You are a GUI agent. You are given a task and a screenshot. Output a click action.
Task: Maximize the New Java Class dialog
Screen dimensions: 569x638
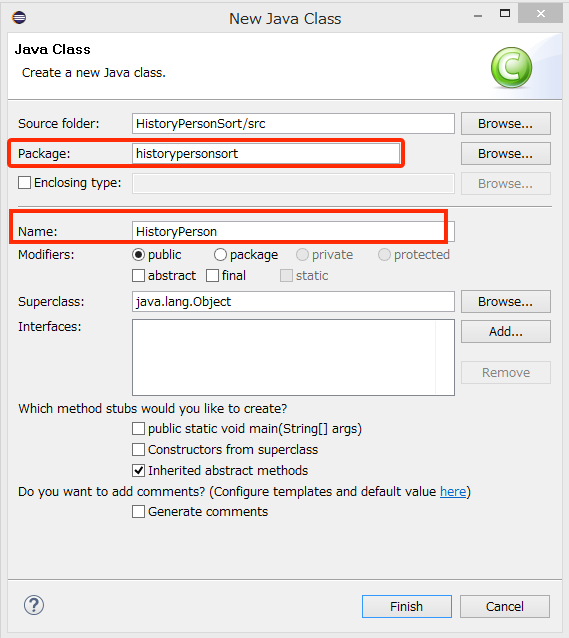pos(505,13)
